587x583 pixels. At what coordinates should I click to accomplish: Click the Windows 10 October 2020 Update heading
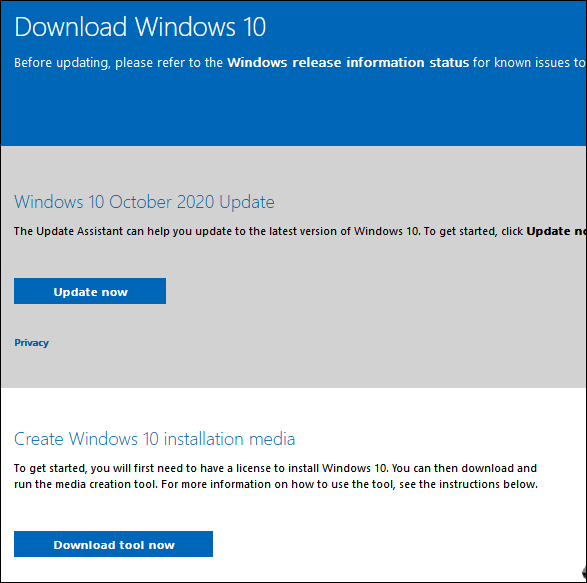coord(144,202)
